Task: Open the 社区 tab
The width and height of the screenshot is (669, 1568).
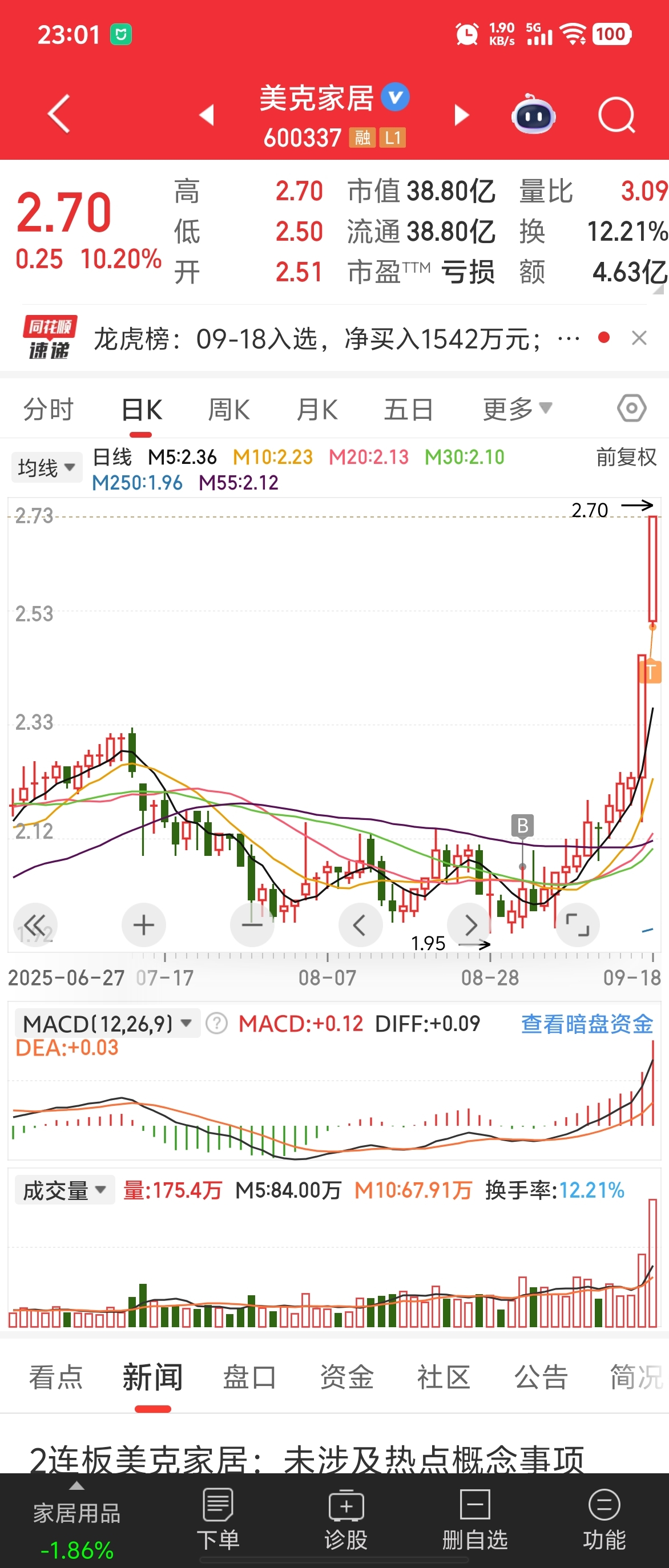Action: (x=444, y=1377)
